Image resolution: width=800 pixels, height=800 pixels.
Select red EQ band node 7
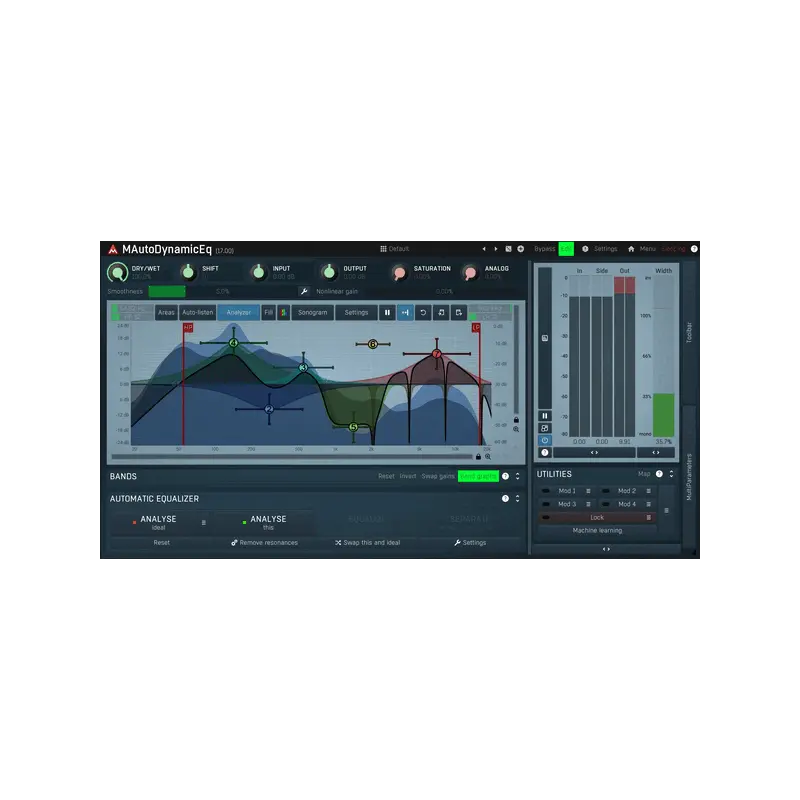pyautogui.click(x=436, y=354)
